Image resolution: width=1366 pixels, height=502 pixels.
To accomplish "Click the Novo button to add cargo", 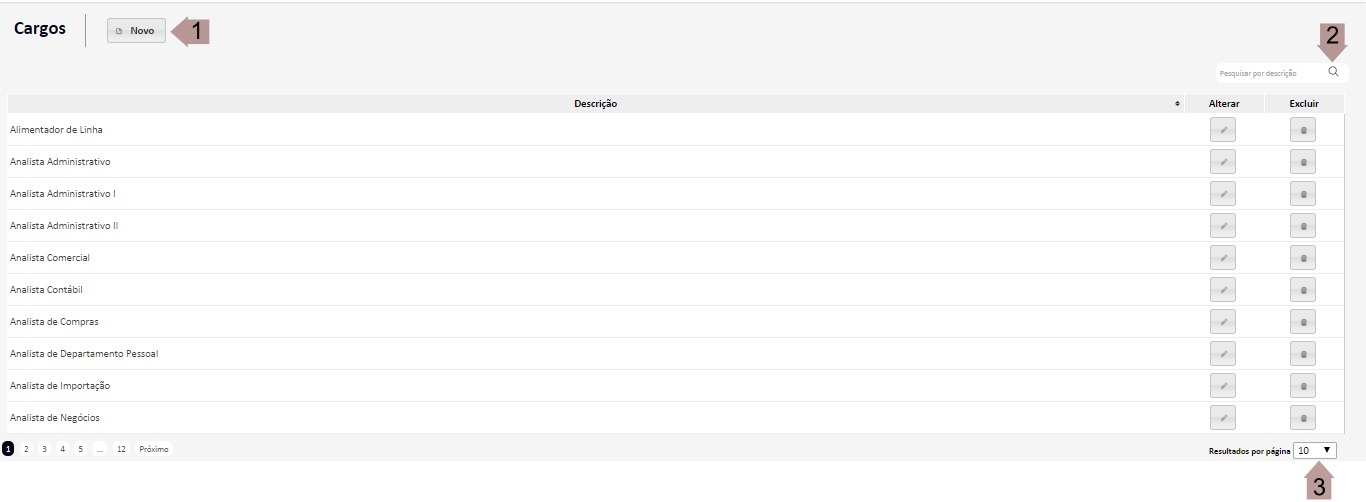I will [136, 31].
